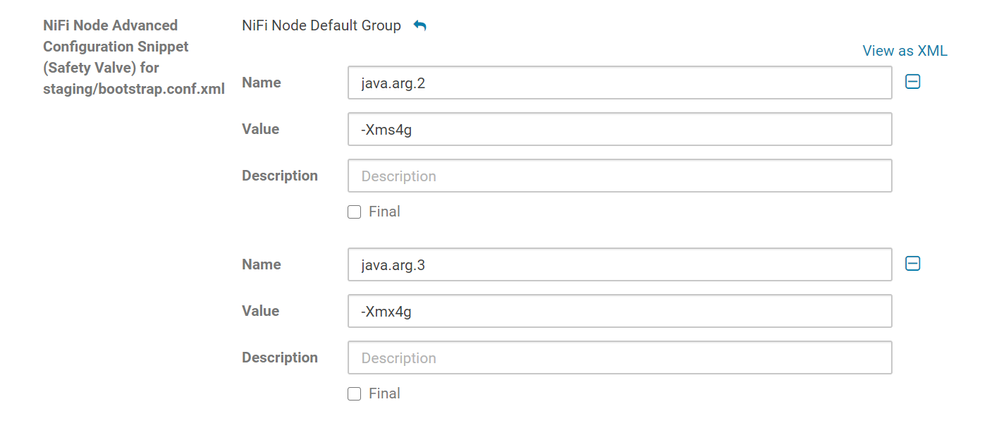This screenshot has height=433, width=999.
Task: Click the Description label in the java.arg.3 entry
Action: (x=280, y=358)
